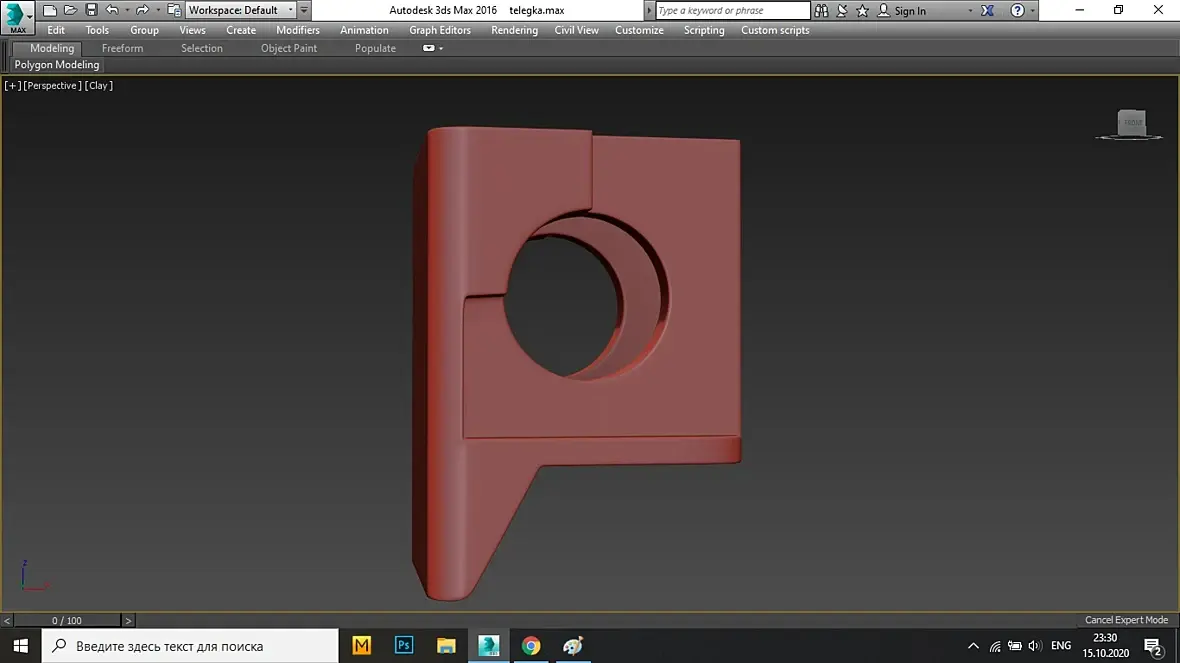Click the Favorites star icon
The width and height of the screenshot is (1180, 663).
click(x=863, y=11)
